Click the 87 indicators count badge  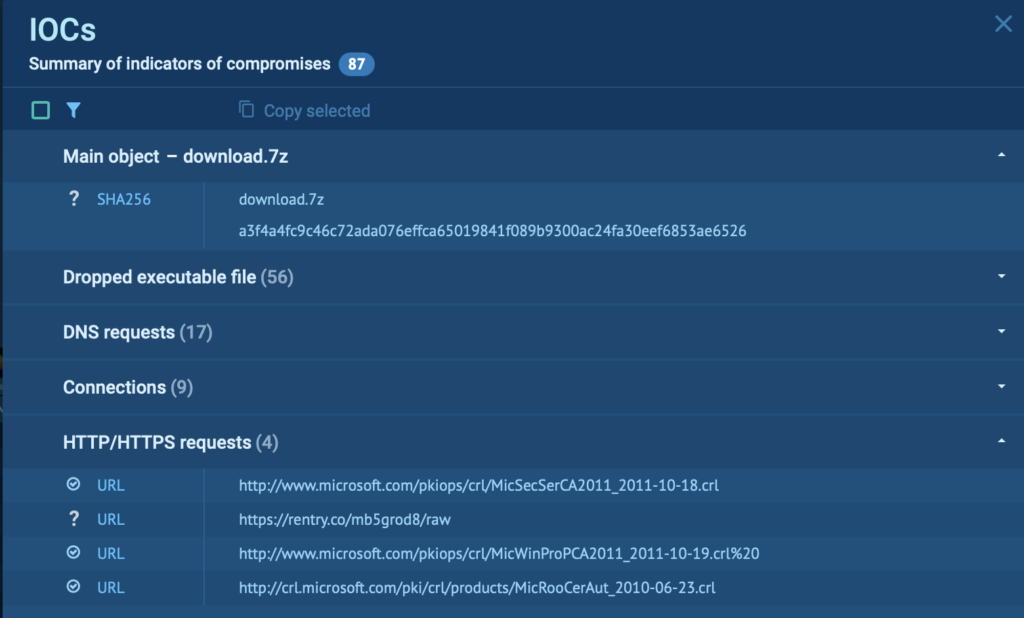point(356,65)
